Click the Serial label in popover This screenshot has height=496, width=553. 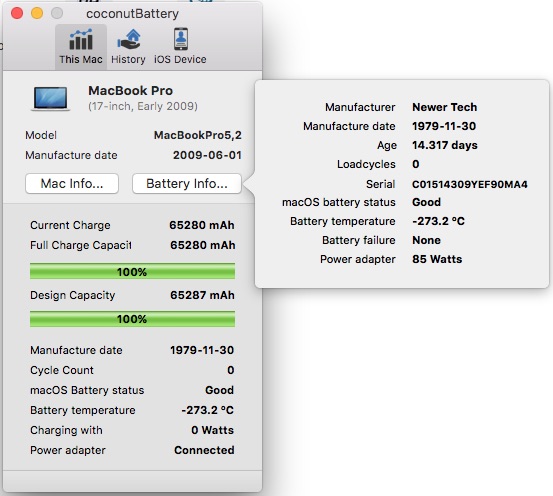[381, 184]
